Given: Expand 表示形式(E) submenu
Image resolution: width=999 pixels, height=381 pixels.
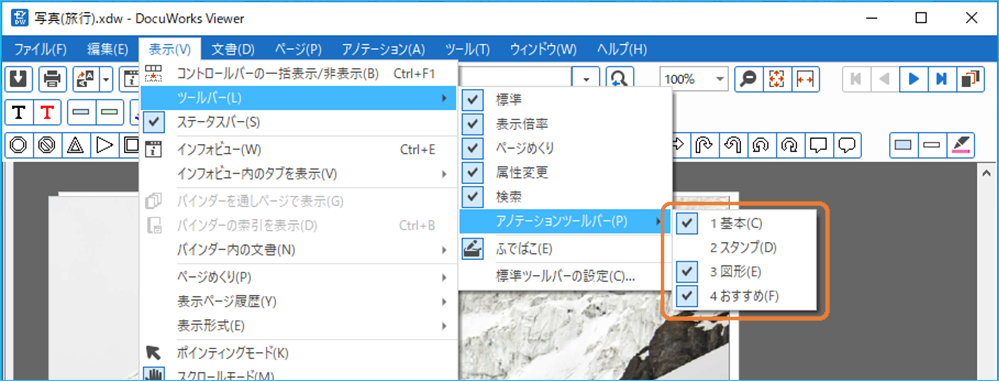Looking at the screenshot, I should click(x=298, y=326).
